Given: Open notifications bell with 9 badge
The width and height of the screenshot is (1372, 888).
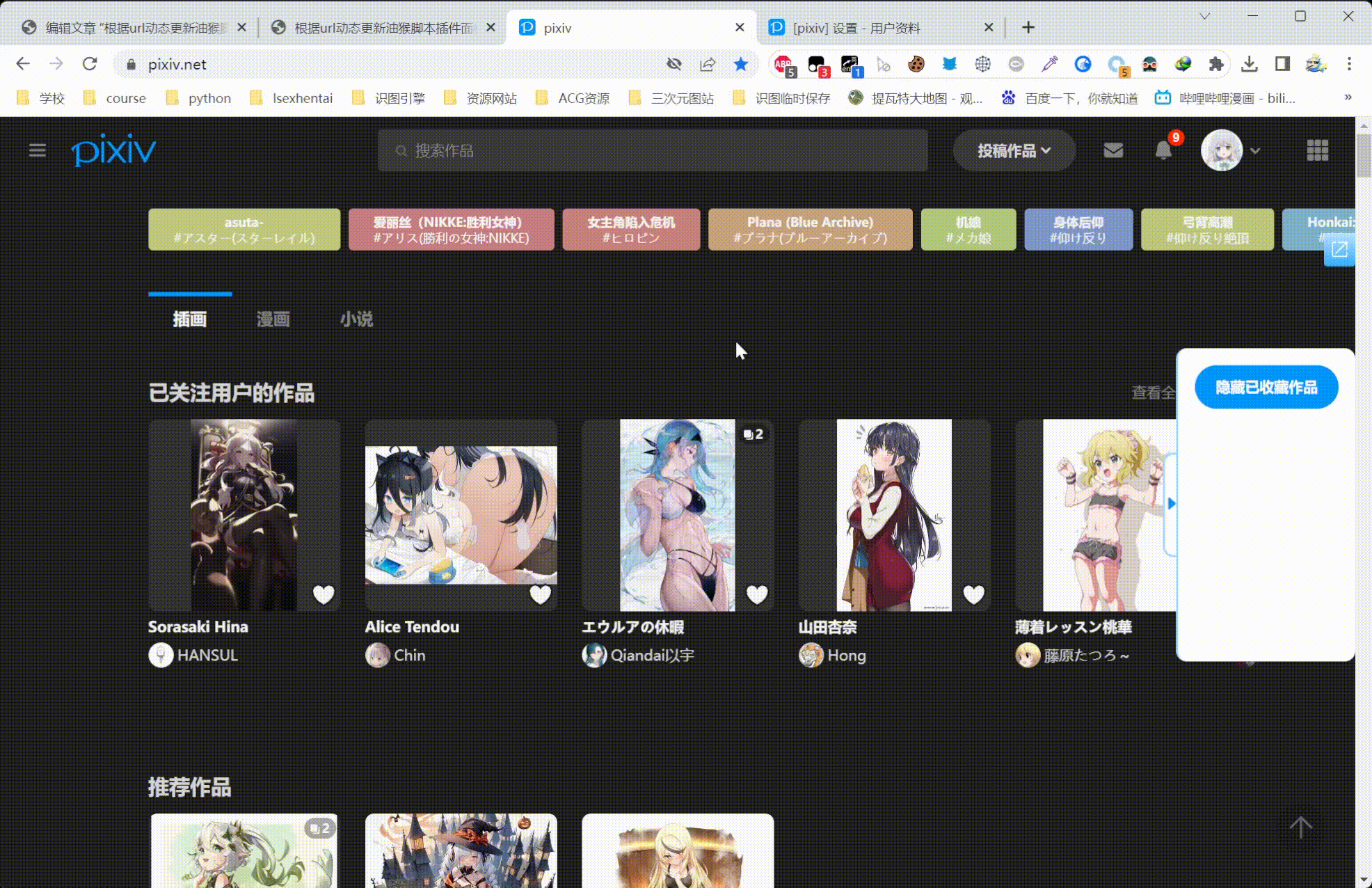Looking at the screenshot, I should pos(1163,150).
